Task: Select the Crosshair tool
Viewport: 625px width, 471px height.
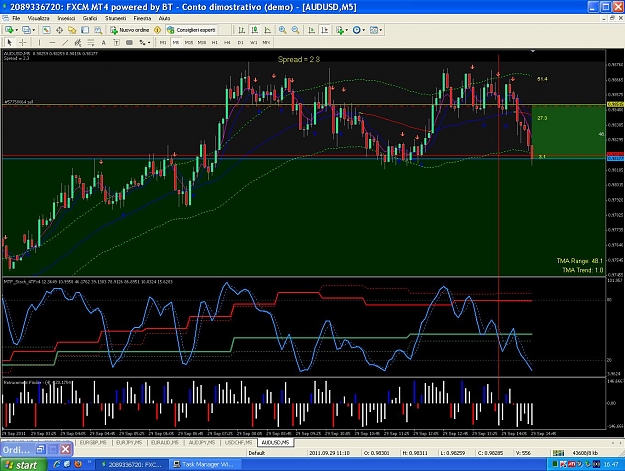Action: click(23, 42)
